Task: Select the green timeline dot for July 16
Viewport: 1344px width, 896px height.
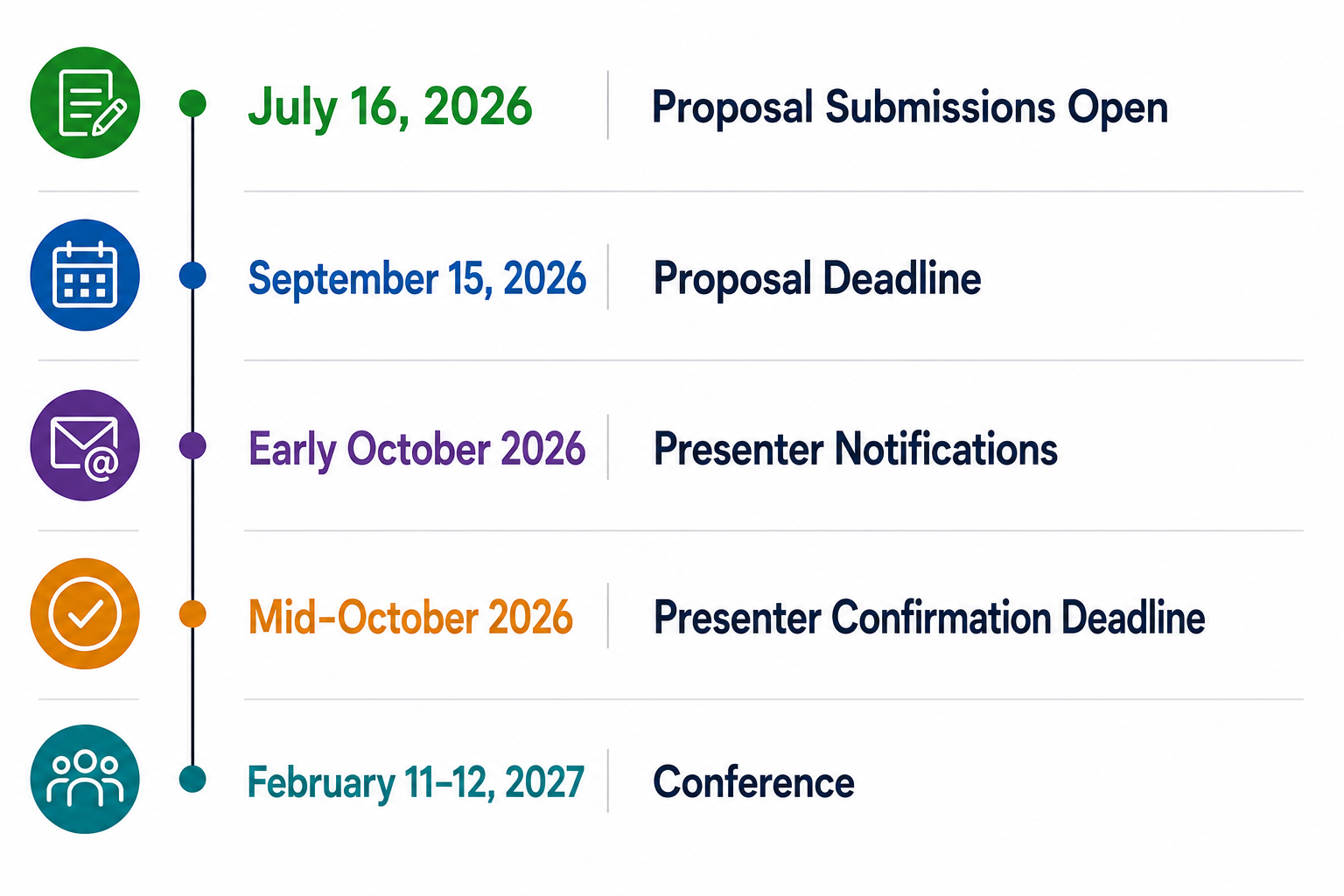Action: tap(192, 103)
